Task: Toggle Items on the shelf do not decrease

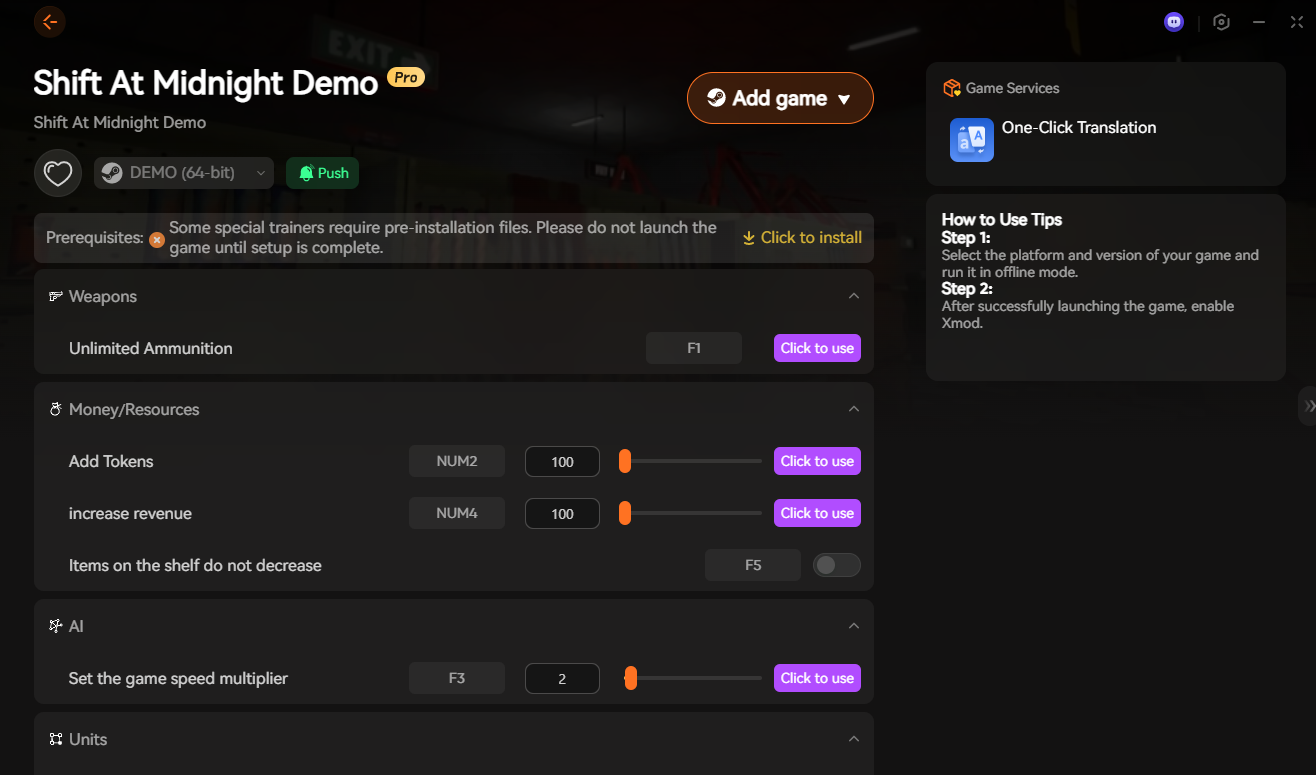Action: [x=836, y=565]
